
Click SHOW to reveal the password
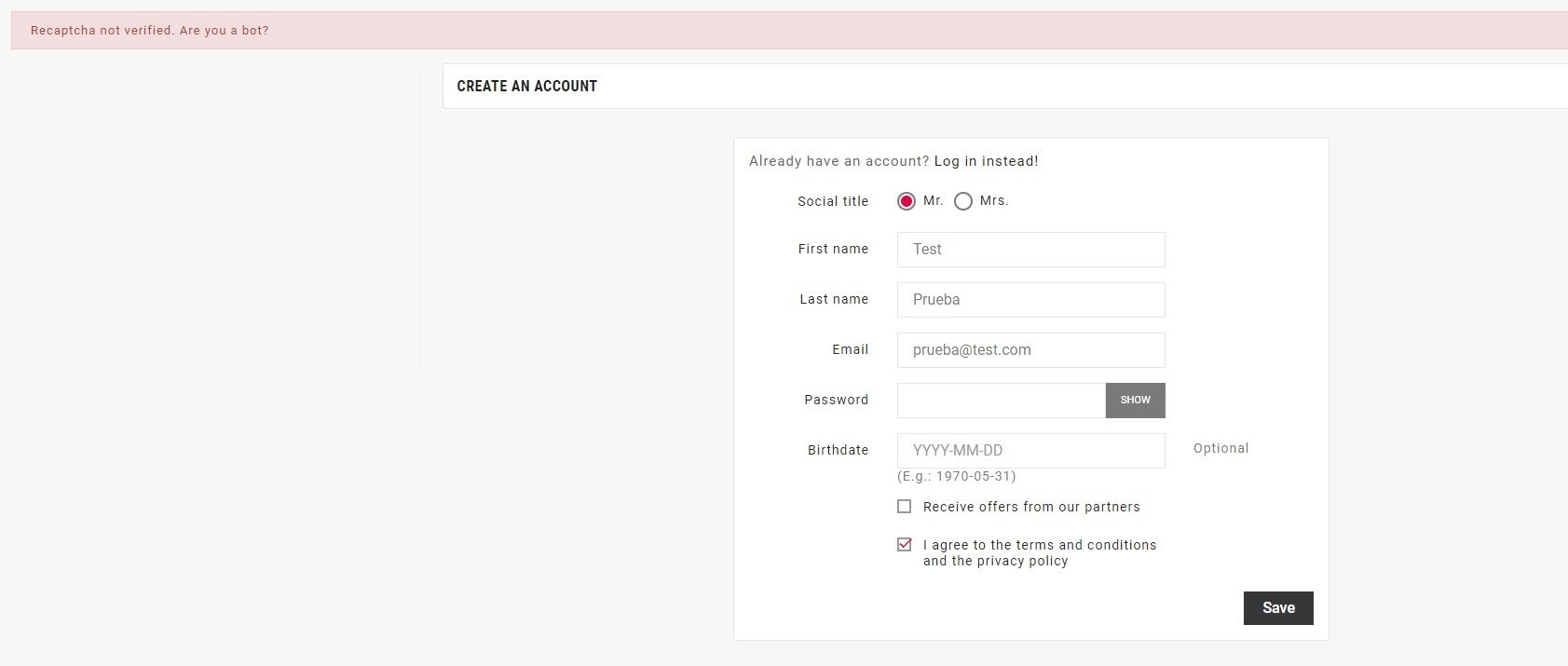click(x=1135, y=401)
